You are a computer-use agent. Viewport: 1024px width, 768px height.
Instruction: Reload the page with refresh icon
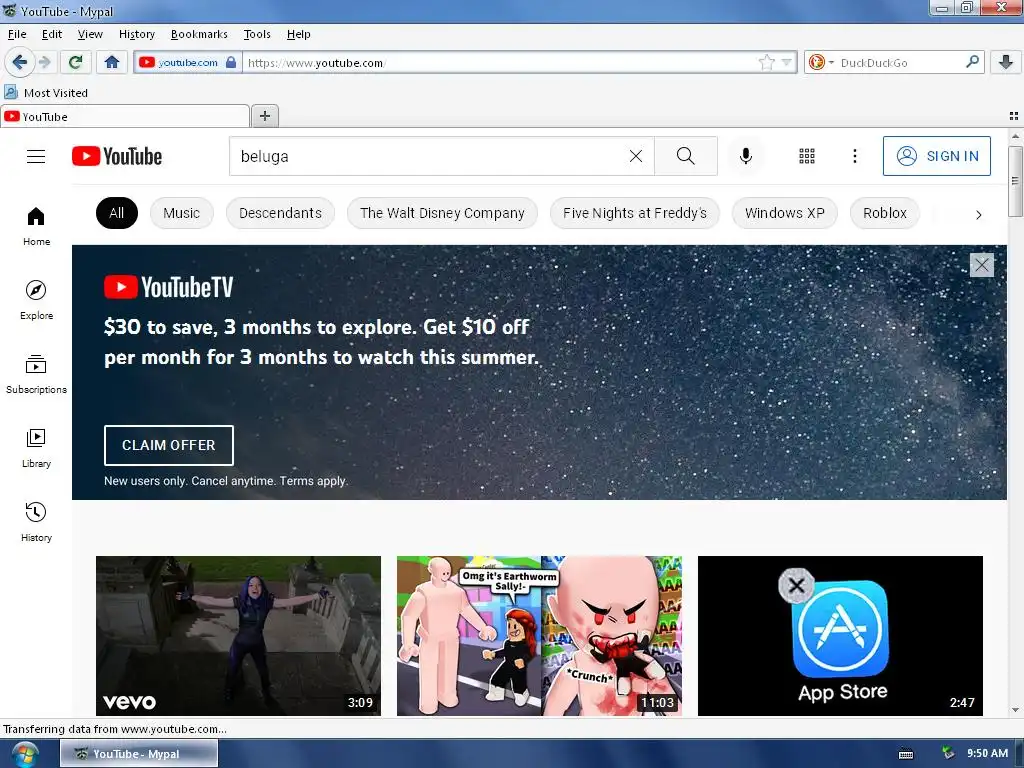tap(75, 63)
